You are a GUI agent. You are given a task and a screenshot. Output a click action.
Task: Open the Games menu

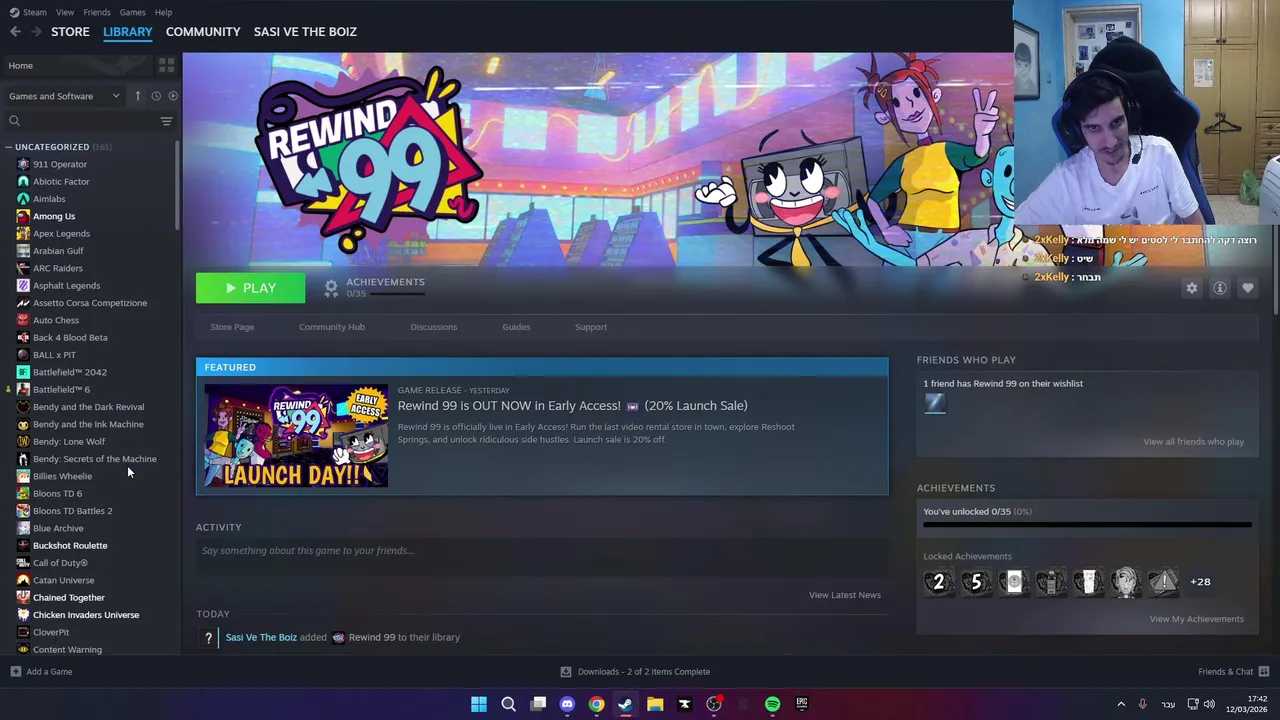[x=132, y=12]
